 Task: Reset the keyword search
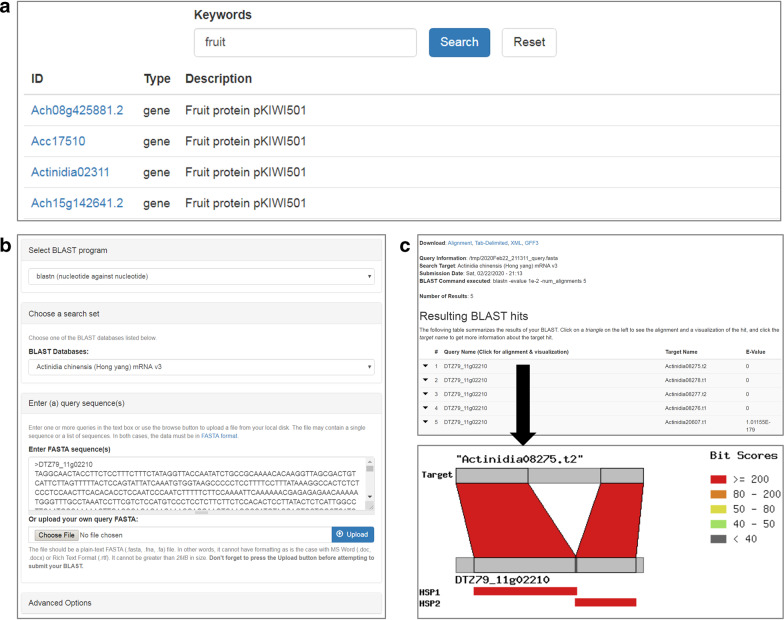coord(528,43)
